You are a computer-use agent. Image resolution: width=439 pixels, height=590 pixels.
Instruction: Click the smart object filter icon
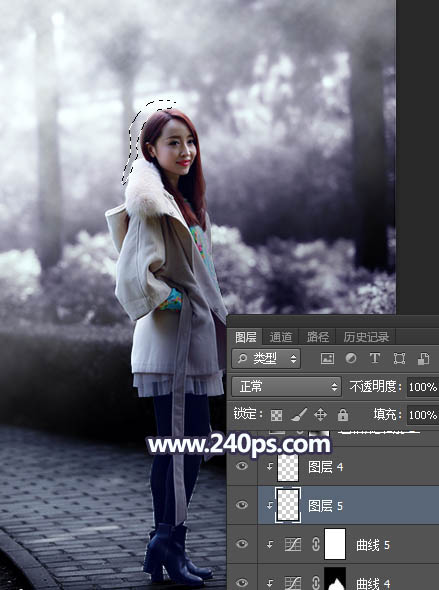coord(423,359)
